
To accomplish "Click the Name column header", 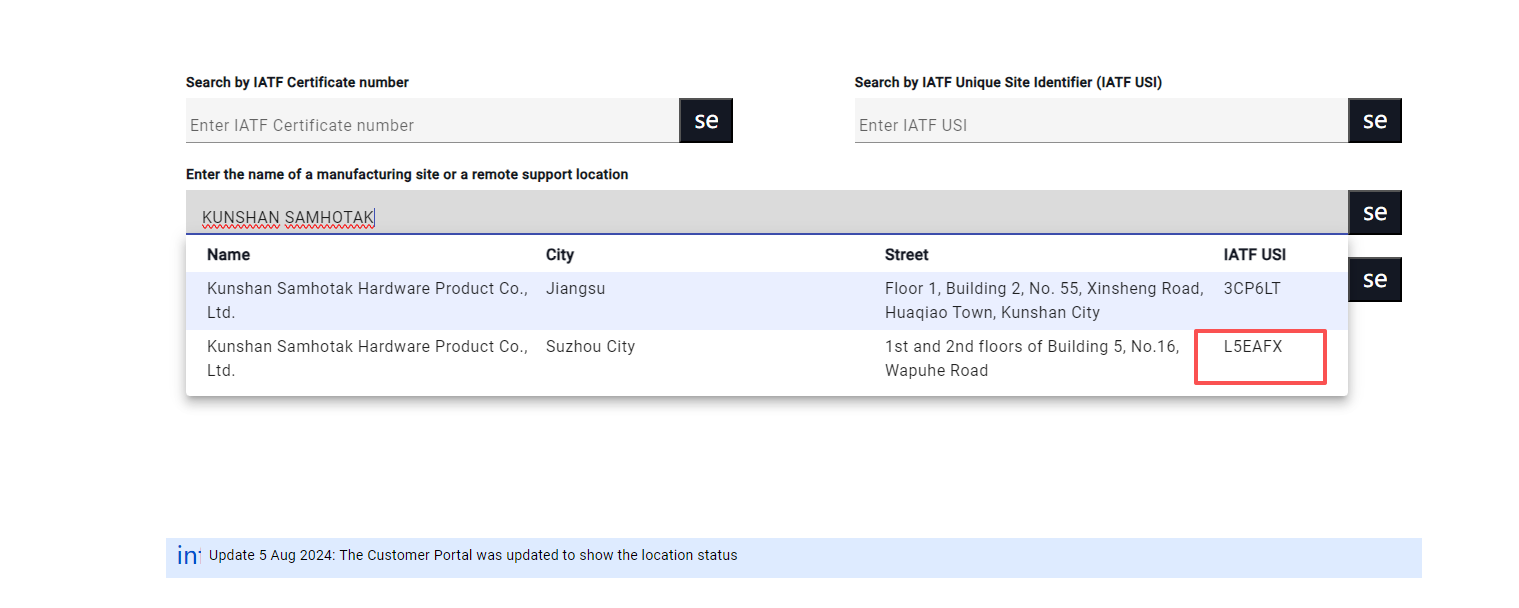I will [229, 254].
